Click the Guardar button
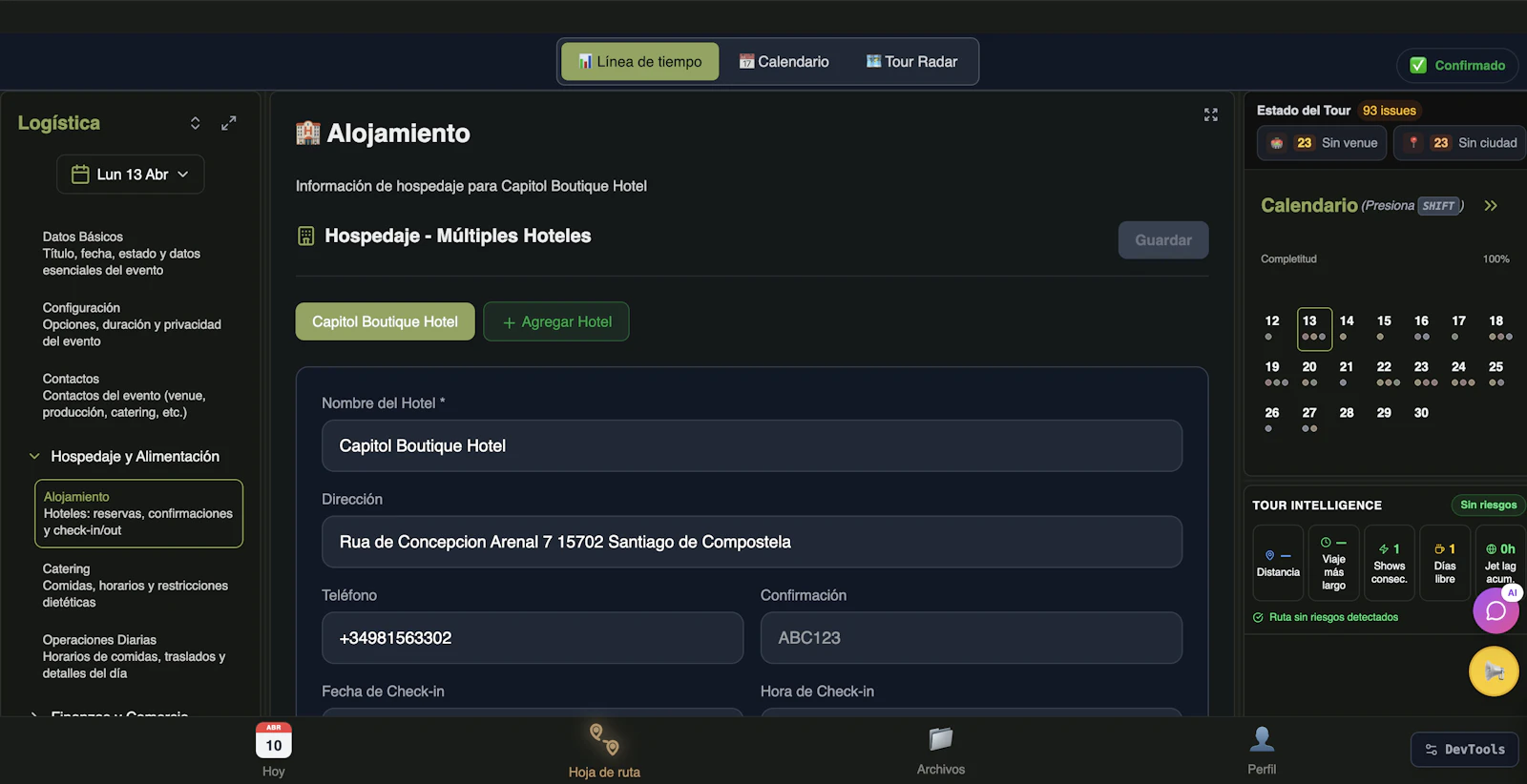Screen dimensions: 1527x784 click(1163, 240)
